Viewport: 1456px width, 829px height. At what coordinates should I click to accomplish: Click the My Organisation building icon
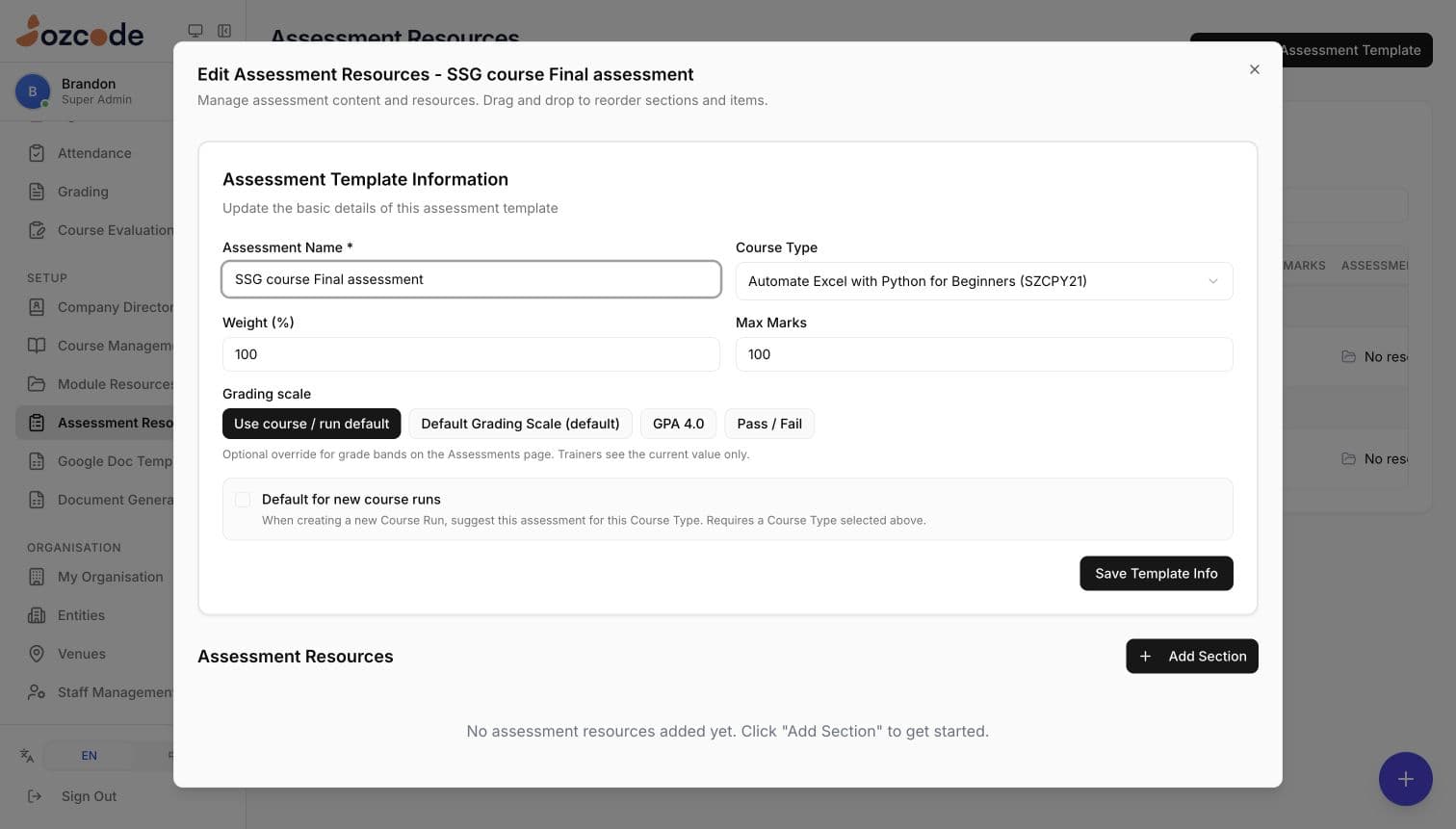pos(37,577)
